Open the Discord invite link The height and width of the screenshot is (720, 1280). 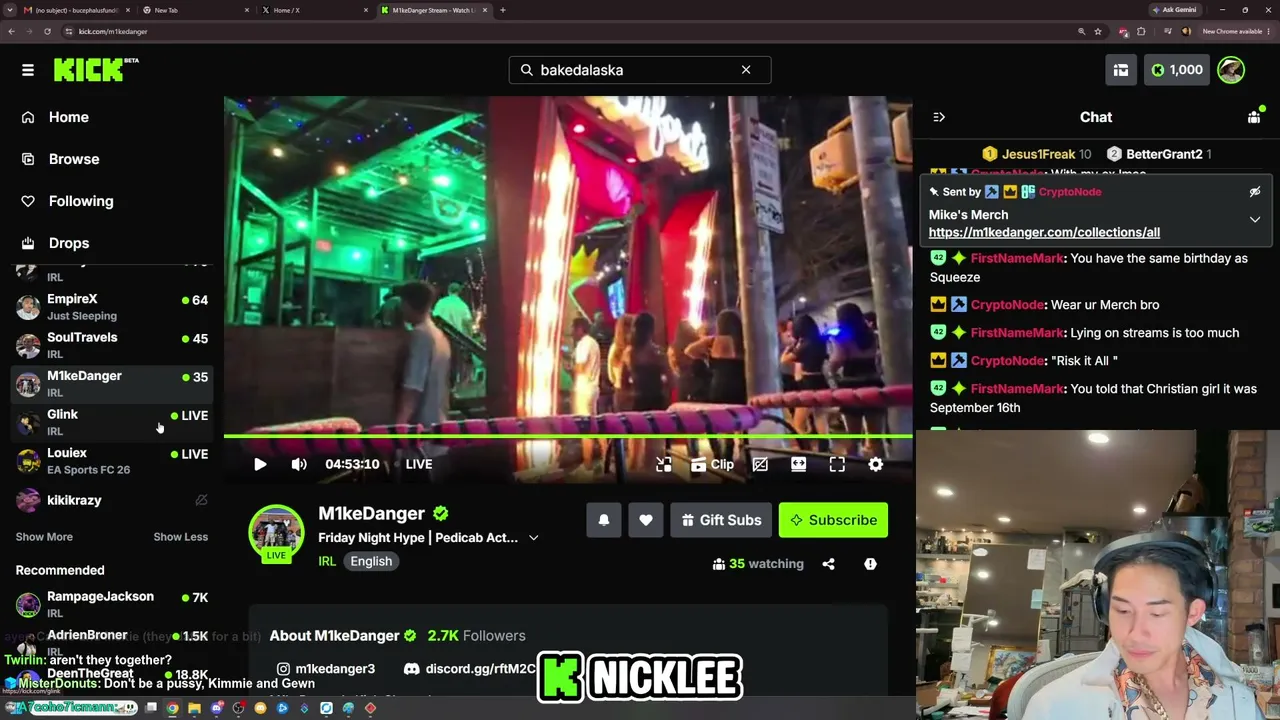pyautogui.click(x=470, y=669)
